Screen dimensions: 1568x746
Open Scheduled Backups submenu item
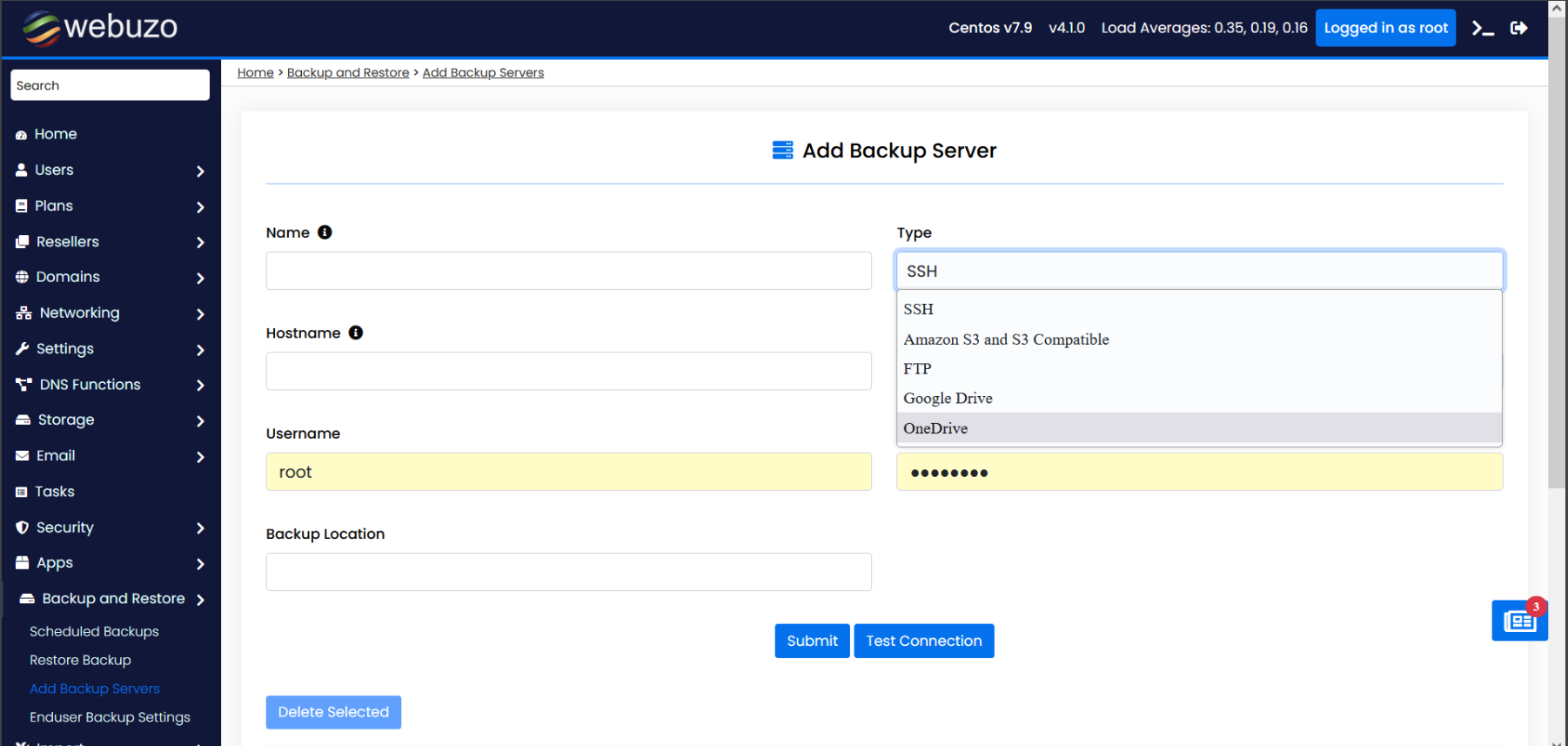click(94, 631)
